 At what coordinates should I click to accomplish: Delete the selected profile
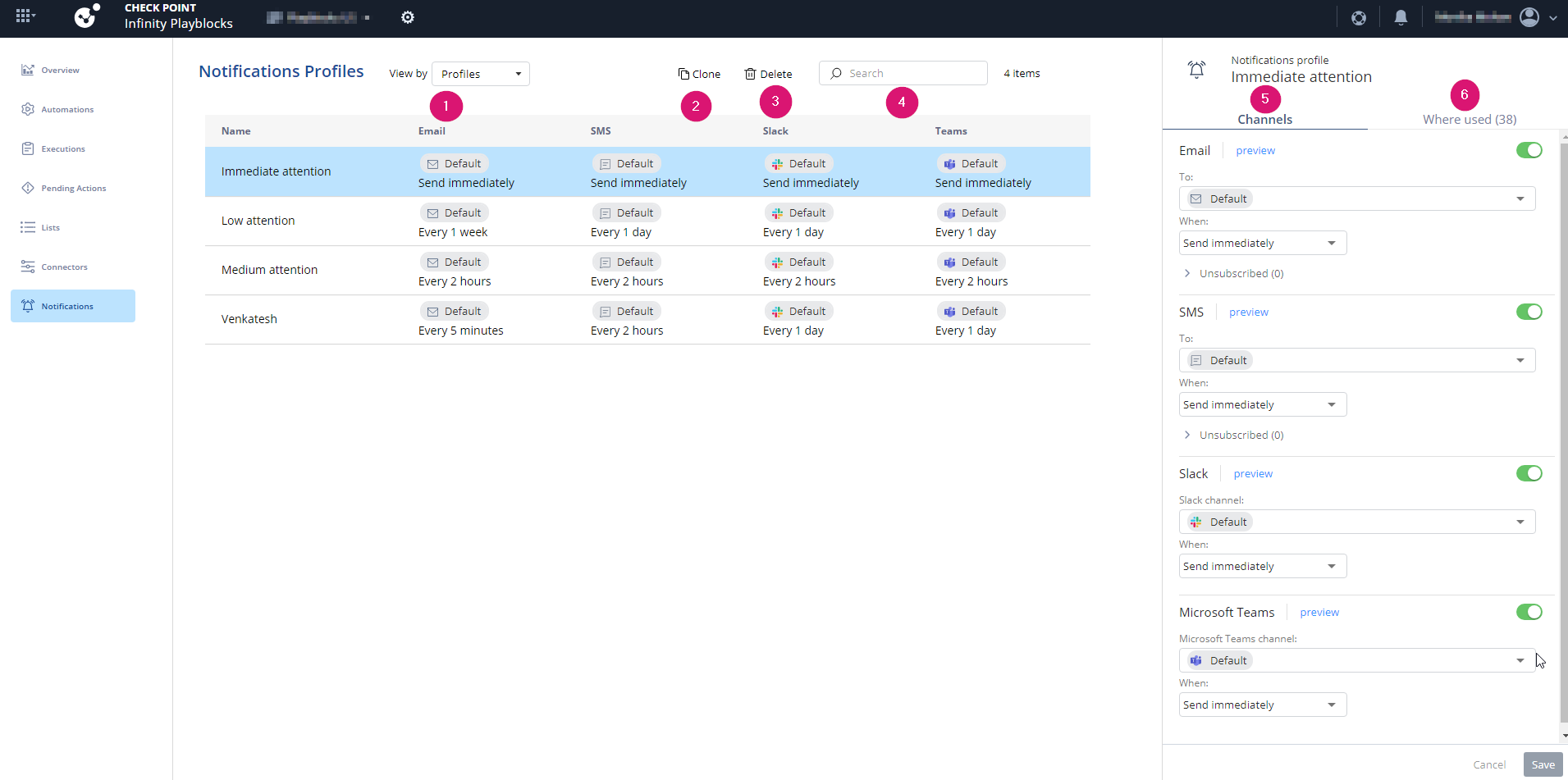tap(768, 74)
